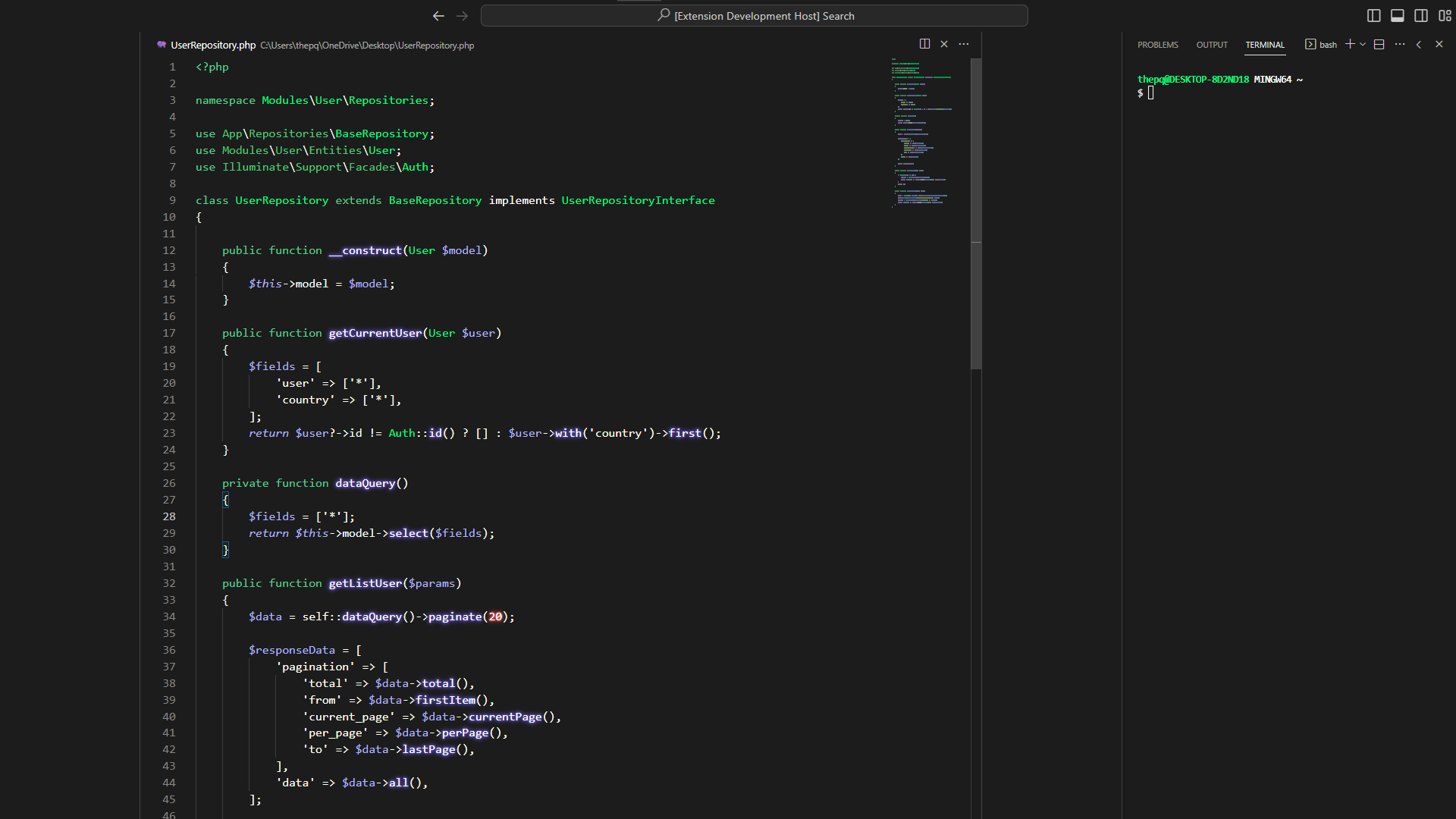
Task: Click the __construct function name
Action: click(365, 250)
